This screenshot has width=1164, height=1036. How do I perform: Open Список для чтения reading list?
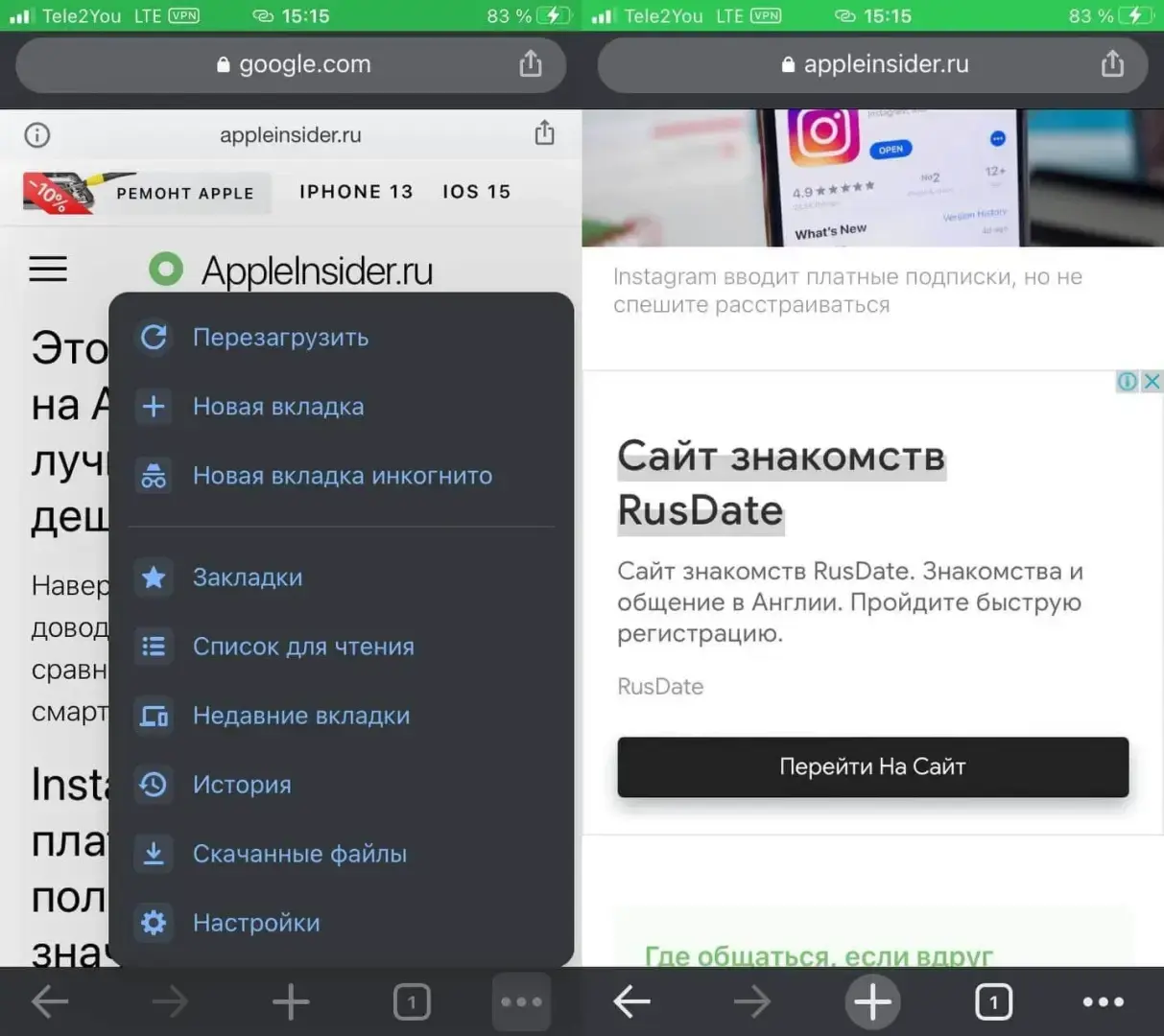[x=303, y=647]
